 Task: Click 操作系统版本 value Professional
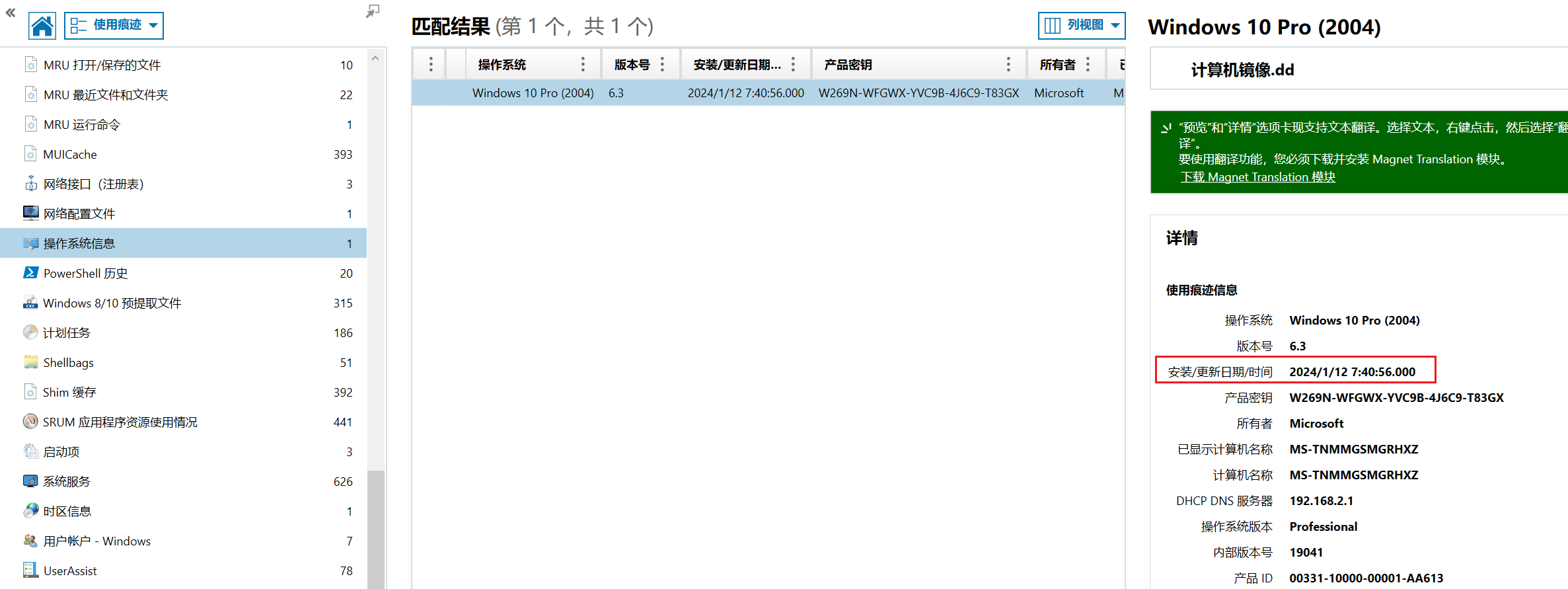[x=1323, y=527]
